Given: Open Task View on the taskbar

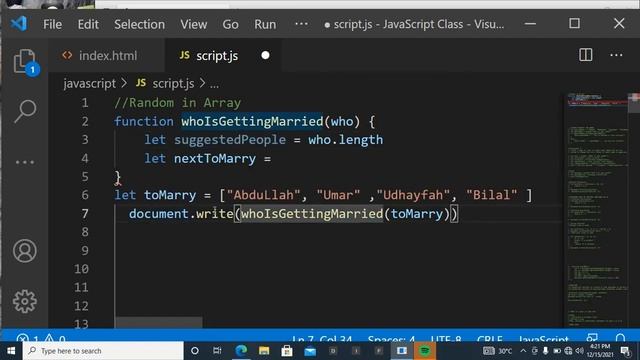Looking at the screenshot, I should point(217,351).
